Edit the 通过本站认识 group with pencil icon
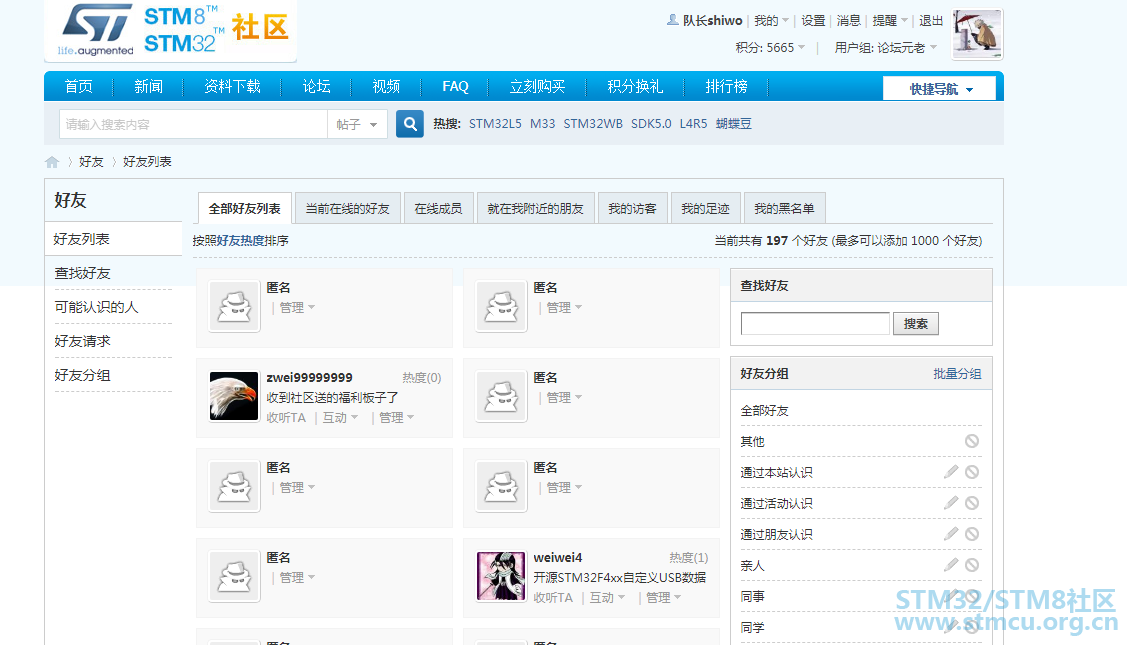1127x645 pixels. [951, 472]
